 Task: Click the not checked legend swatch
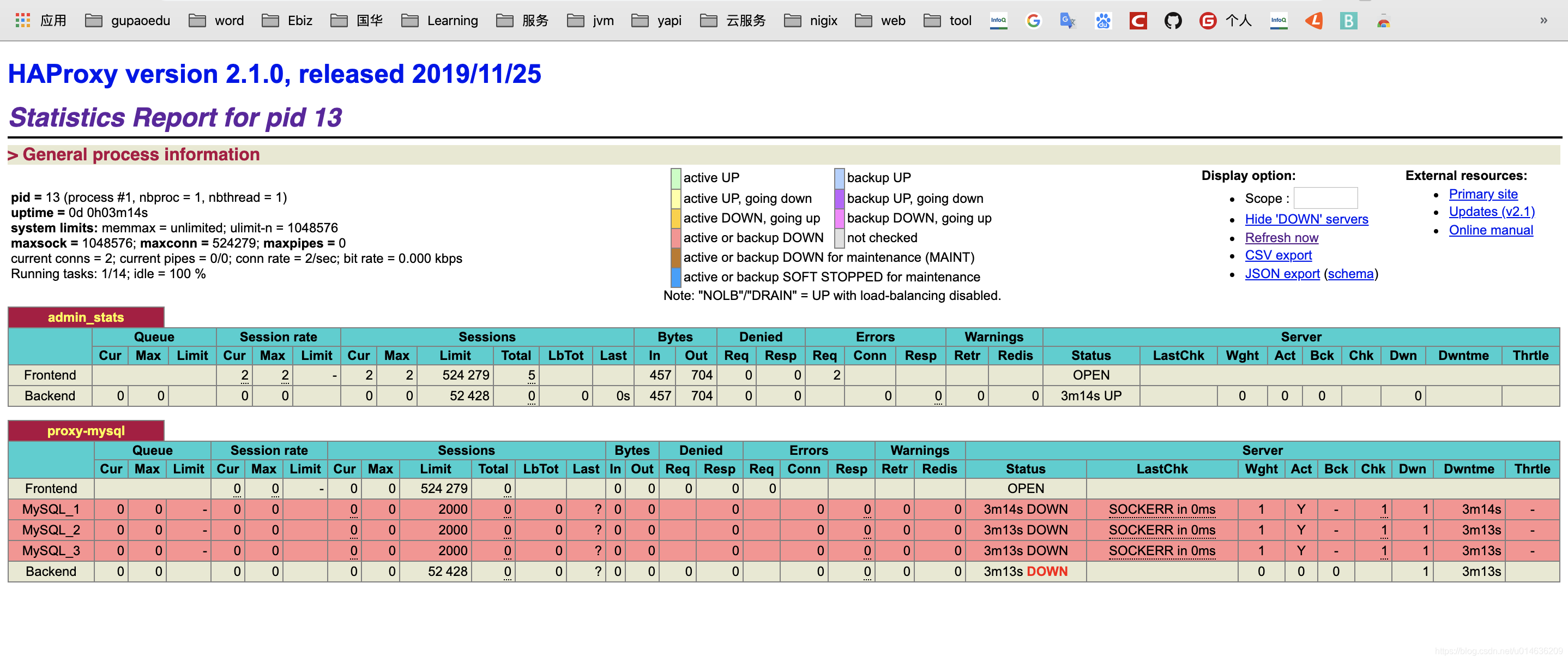pyautogui.click(x=839, y=238)
